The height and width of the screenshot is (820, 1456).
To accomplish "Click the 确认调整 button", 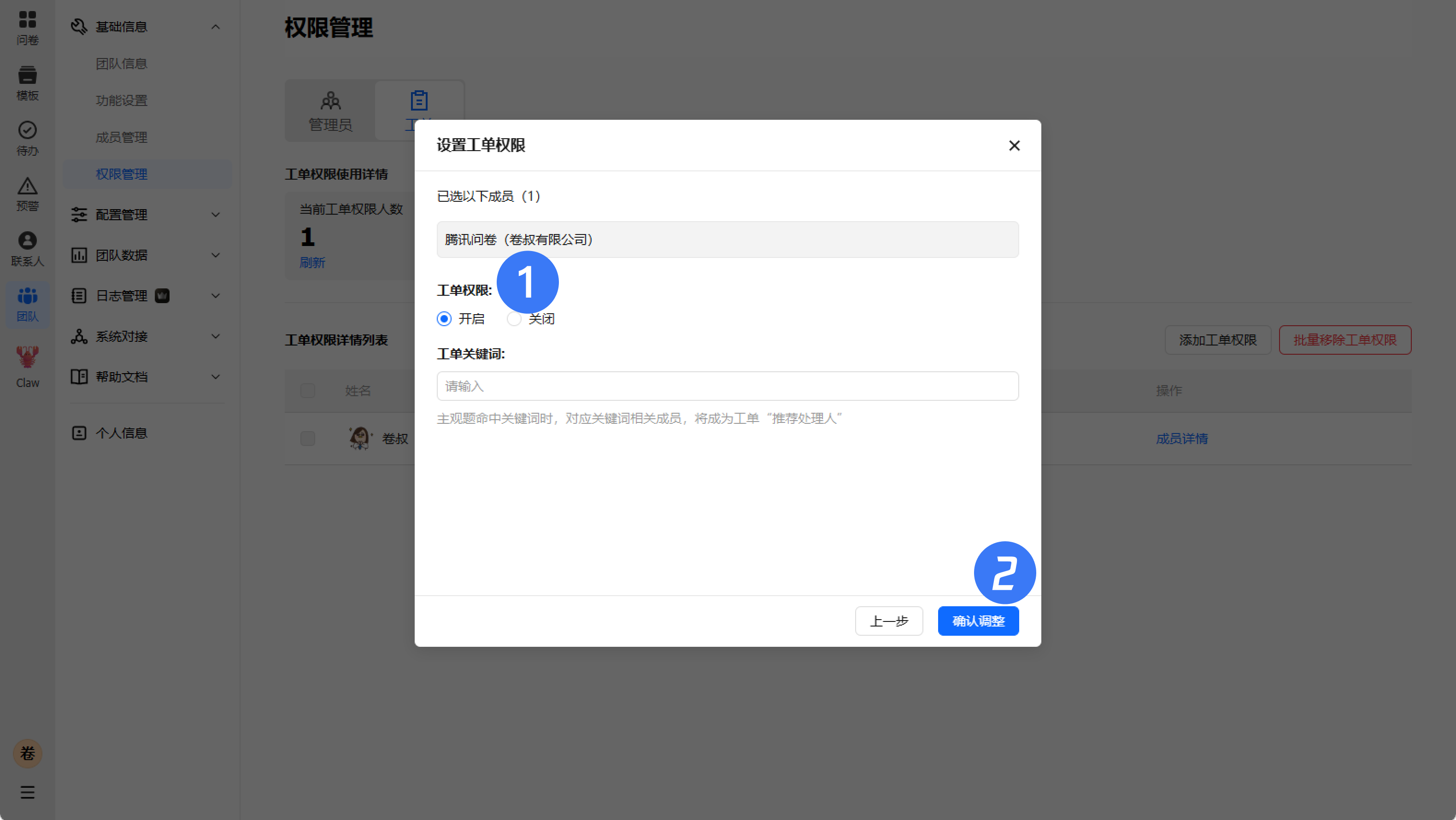I will tap(978, 621).
